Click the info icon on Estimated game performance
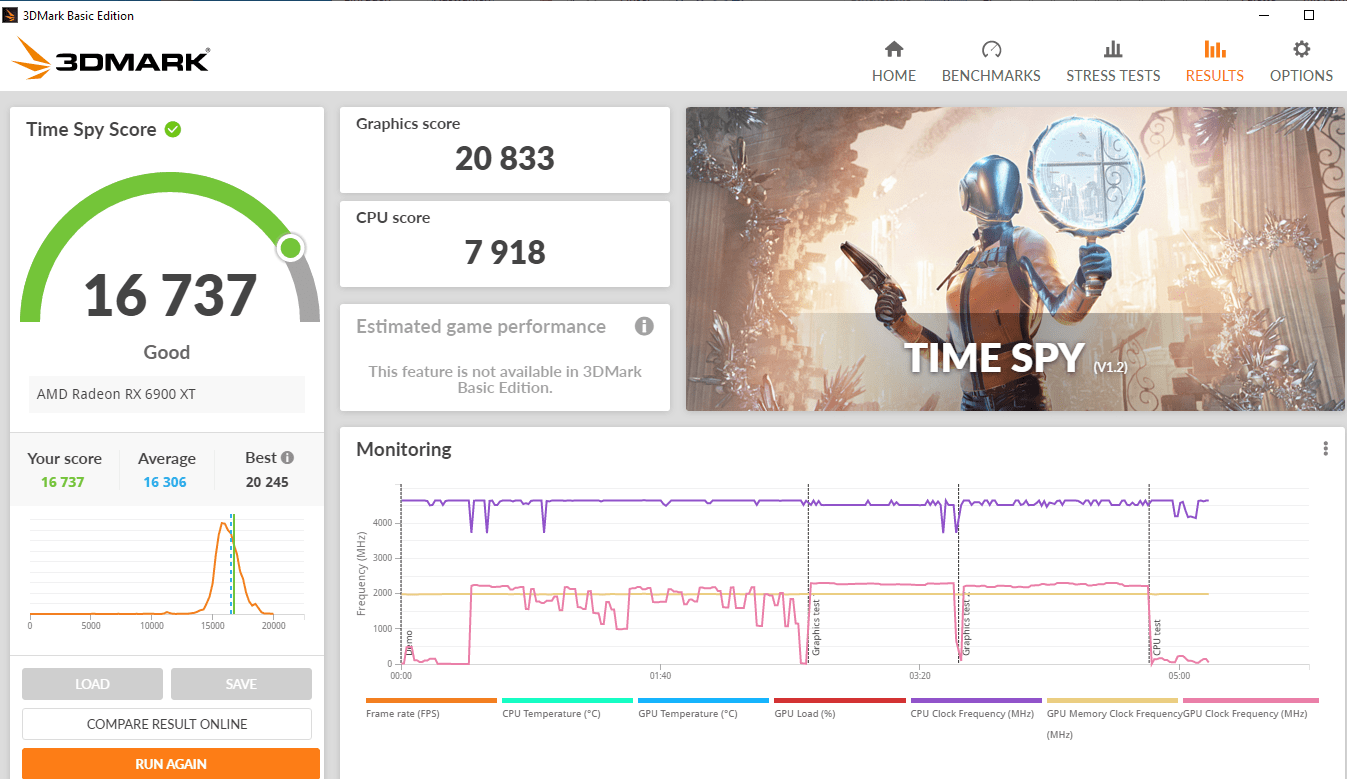Screen dimensions: 1347x779 coord(644,326)
